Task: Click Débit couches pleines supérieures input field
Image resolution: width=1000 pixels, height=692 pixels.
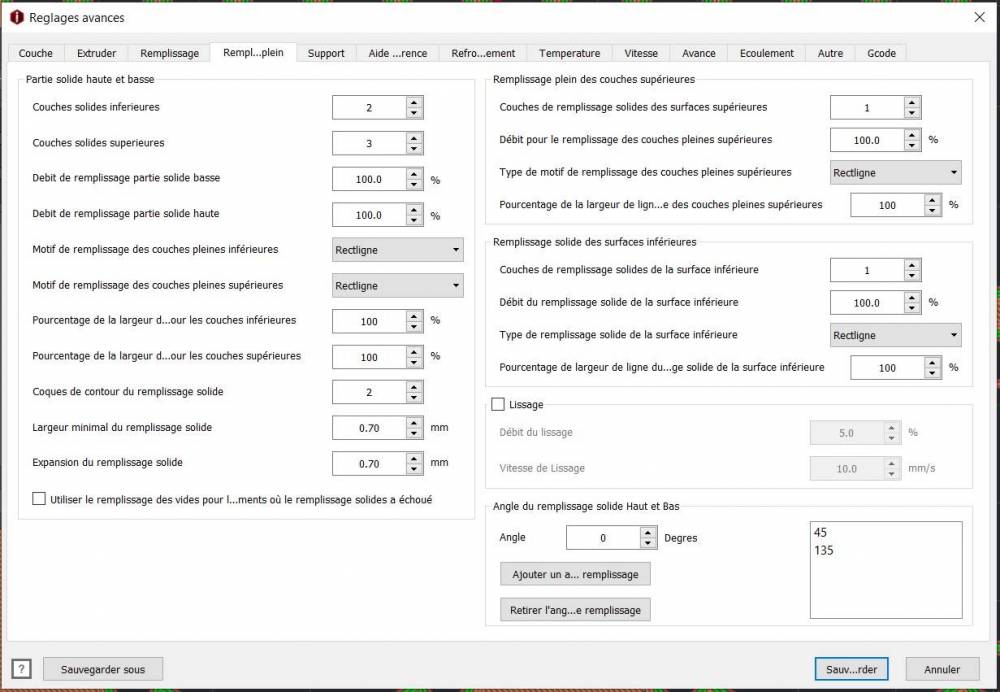Action: click(x=867, y=140)
